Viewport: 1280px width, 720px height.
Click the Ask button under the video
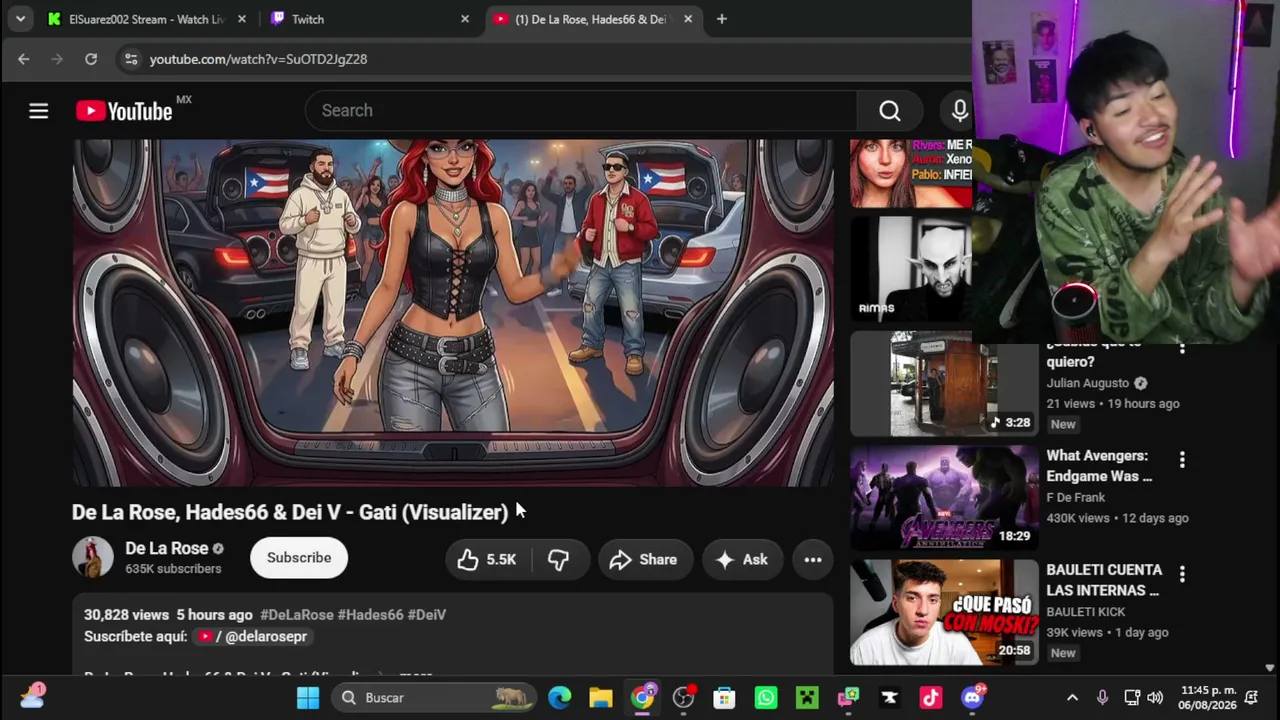742,560
